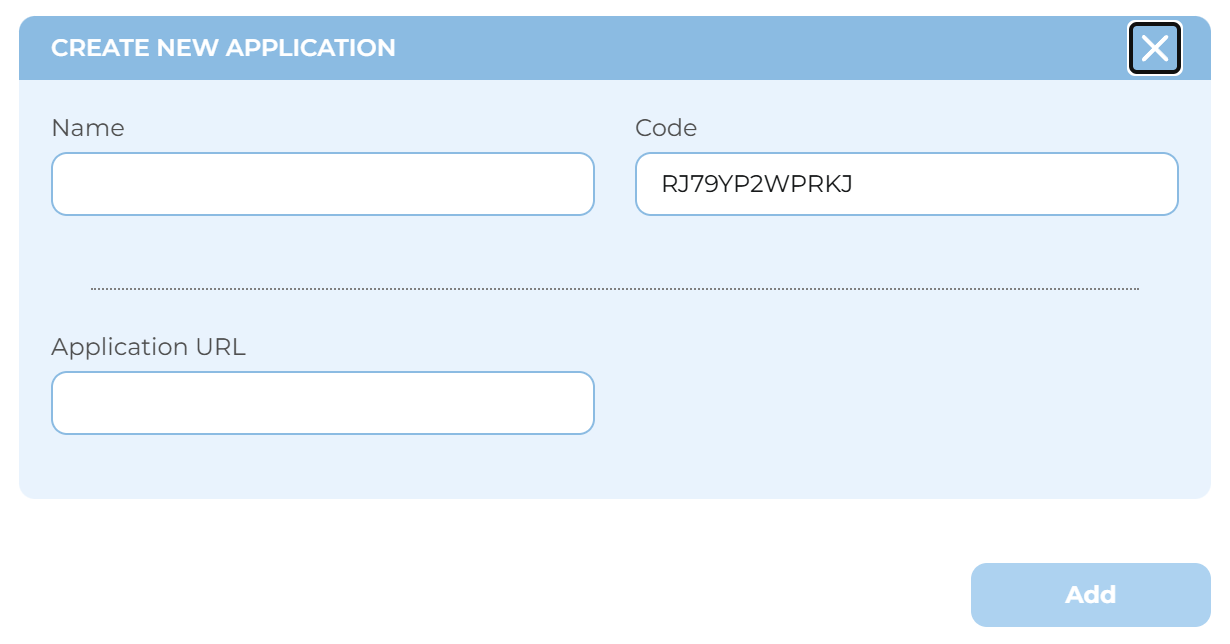
Task: Click the Application URL text box
Action: coord(322,403)
